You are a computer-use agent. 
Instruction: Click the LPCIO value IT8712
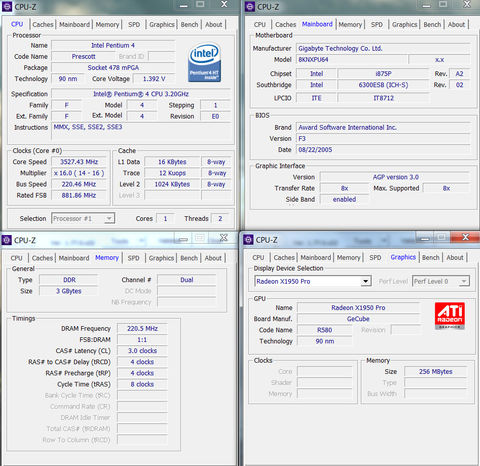tap(383, 98)
